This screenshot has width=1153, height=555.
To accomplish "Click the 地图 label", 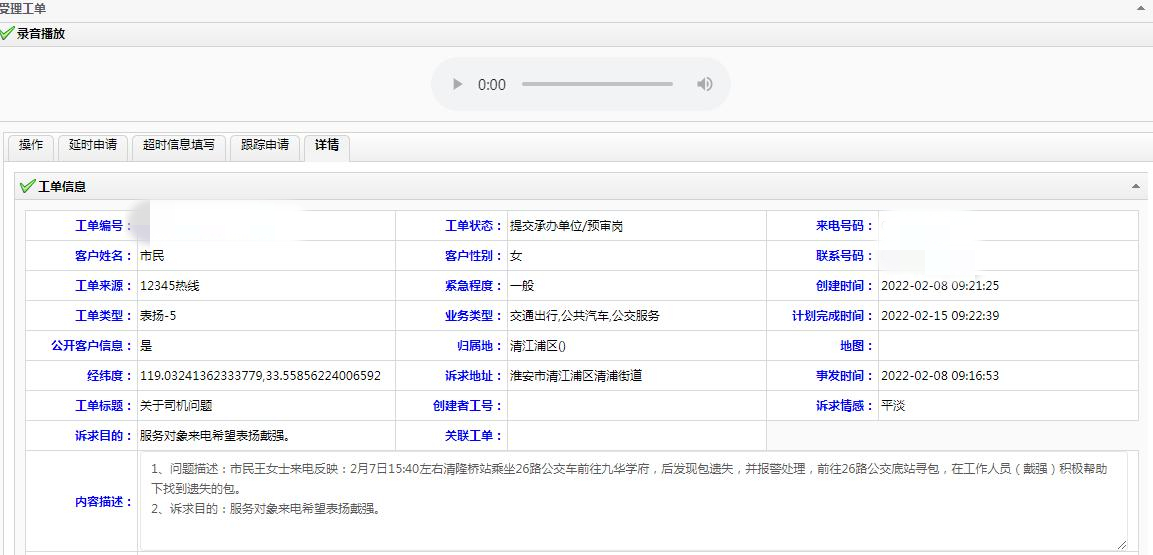I will point(857,346).
